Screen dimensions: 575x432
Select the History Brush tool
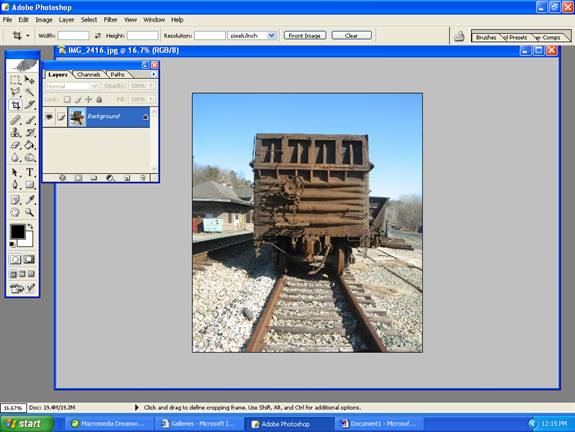pos(29,132)
